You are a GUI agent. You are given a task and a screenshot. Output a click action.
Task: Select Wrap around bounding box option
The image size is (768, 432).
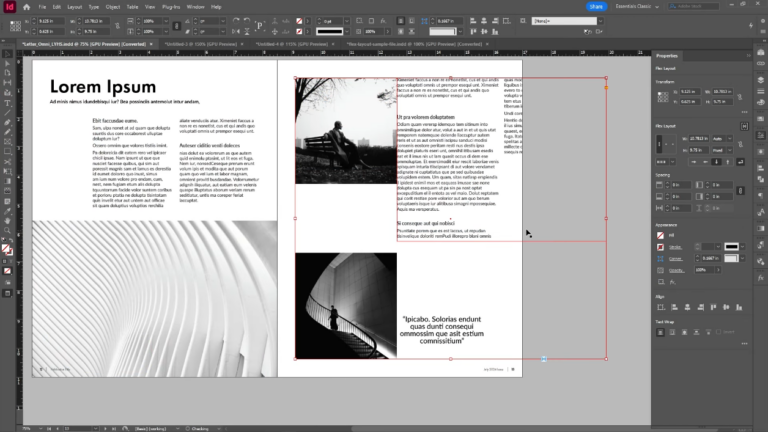[672, 332]
